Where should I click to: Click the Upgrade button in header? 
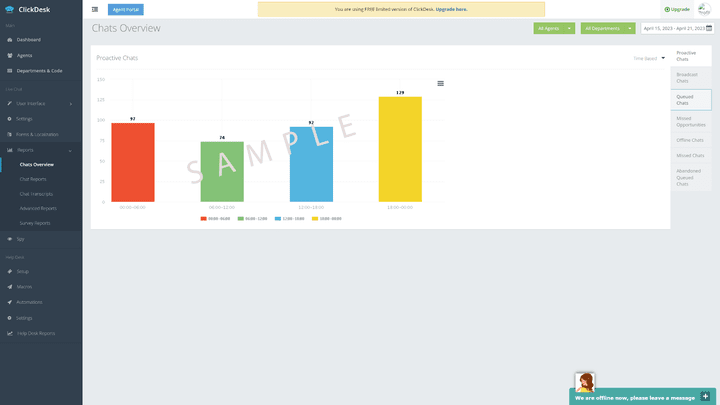point(677,9)
